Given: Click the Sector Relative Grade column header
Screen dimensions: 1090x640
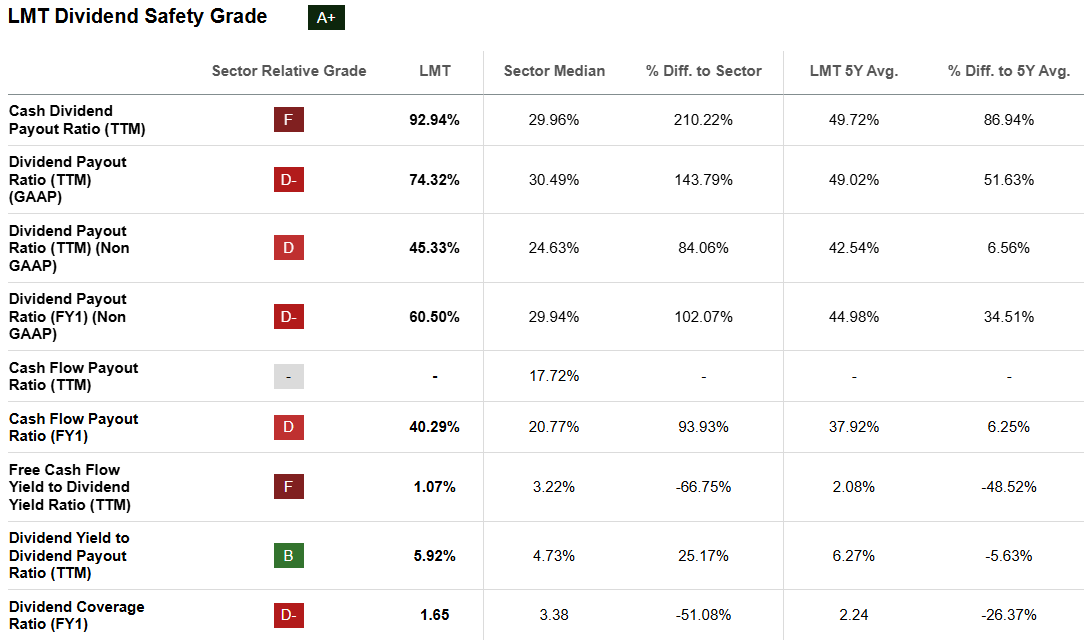Looking at the screenshot, I should point(289,71).
